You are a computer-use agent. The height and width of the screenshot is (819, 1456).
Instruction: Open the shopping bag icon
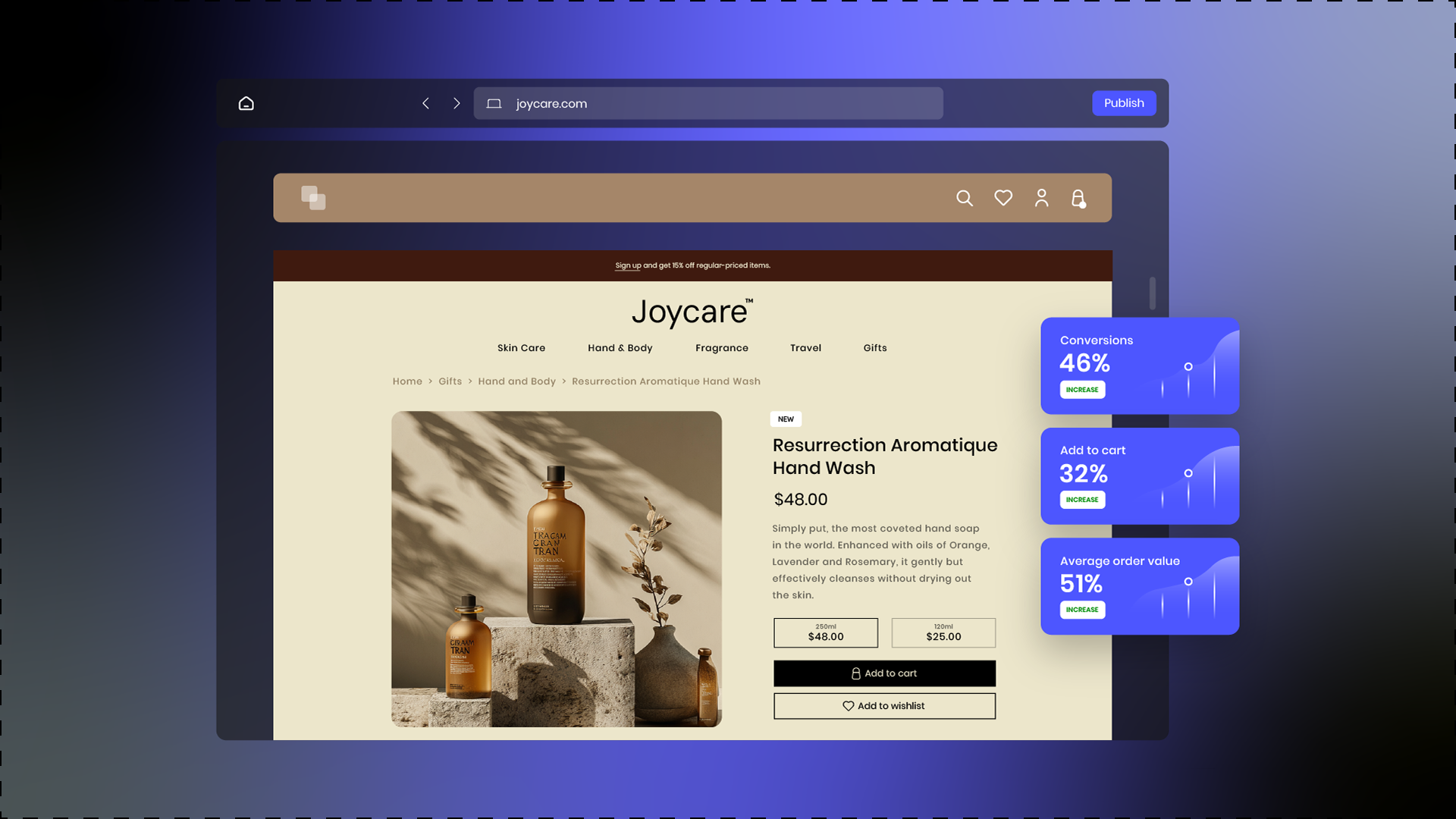coord(1078,199)
